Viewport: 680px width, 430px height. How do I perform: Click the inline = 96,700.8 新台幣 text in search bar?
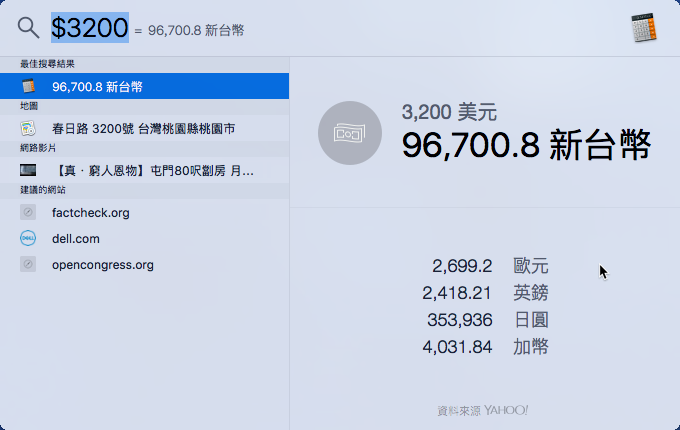(190, 30)
